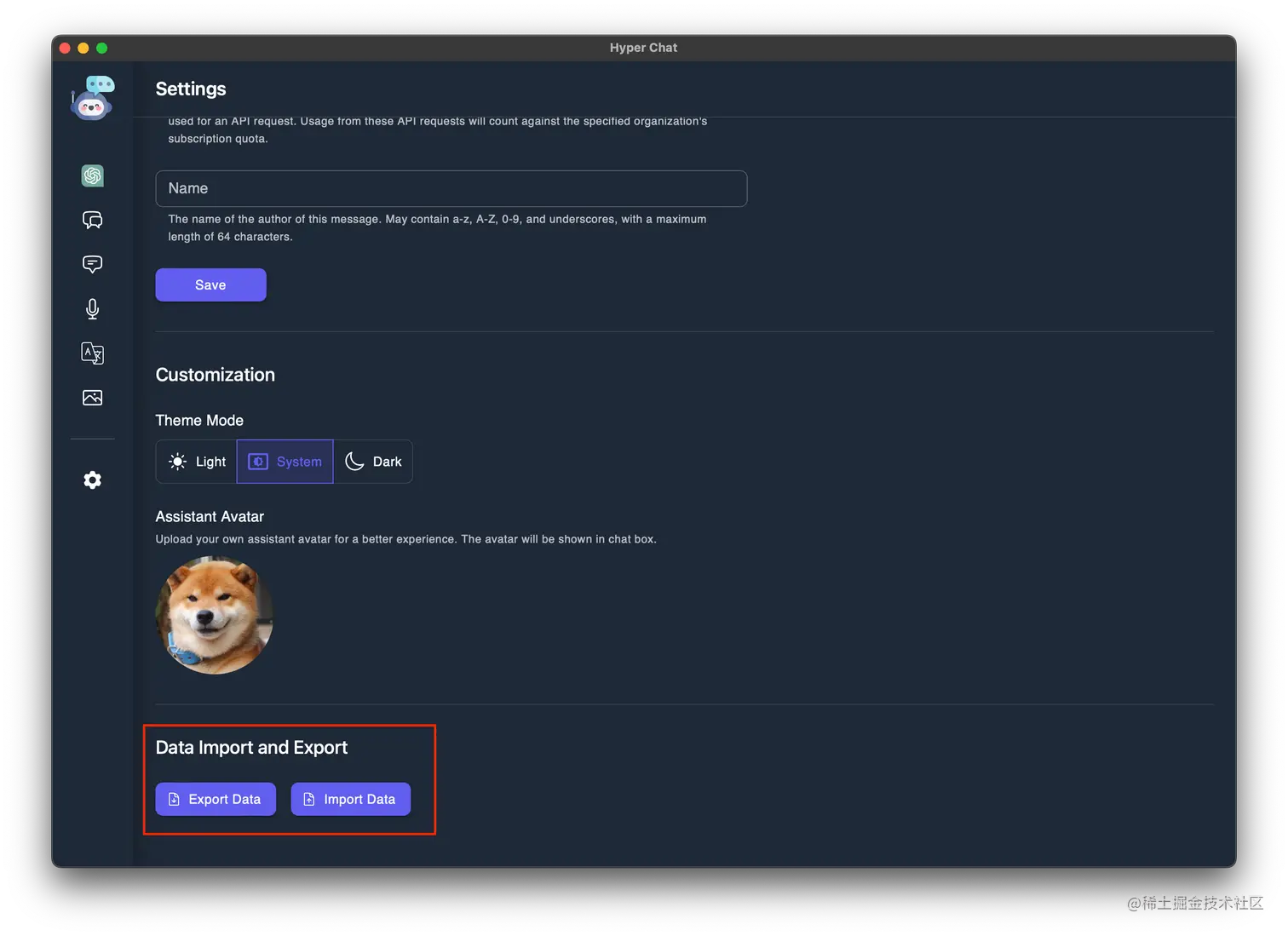
Task: Open the translation tool icon
Action: pyautogui.click(x=92, y=353)
